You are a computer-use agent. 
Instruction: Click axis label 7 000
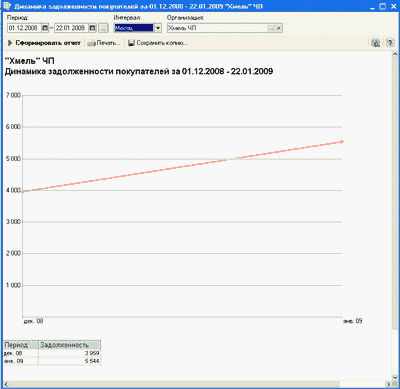tap(13, 95)
